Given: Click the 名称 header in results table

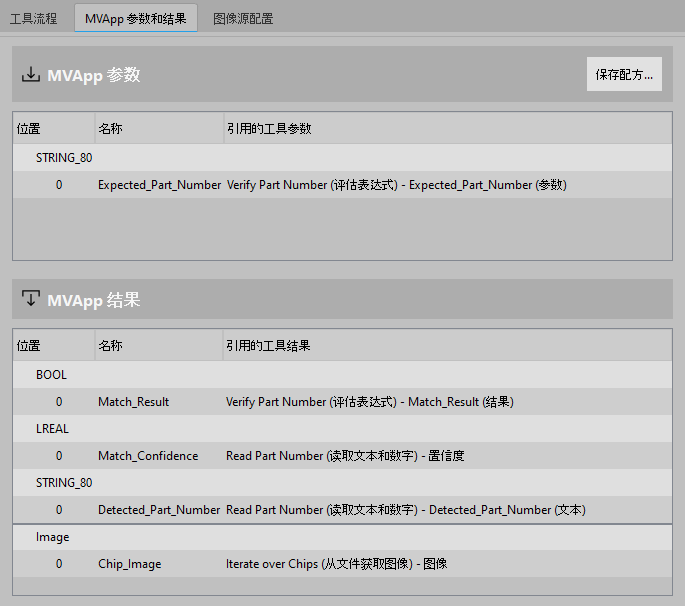Looking at the screenshot, I should (x=111, y=346).
